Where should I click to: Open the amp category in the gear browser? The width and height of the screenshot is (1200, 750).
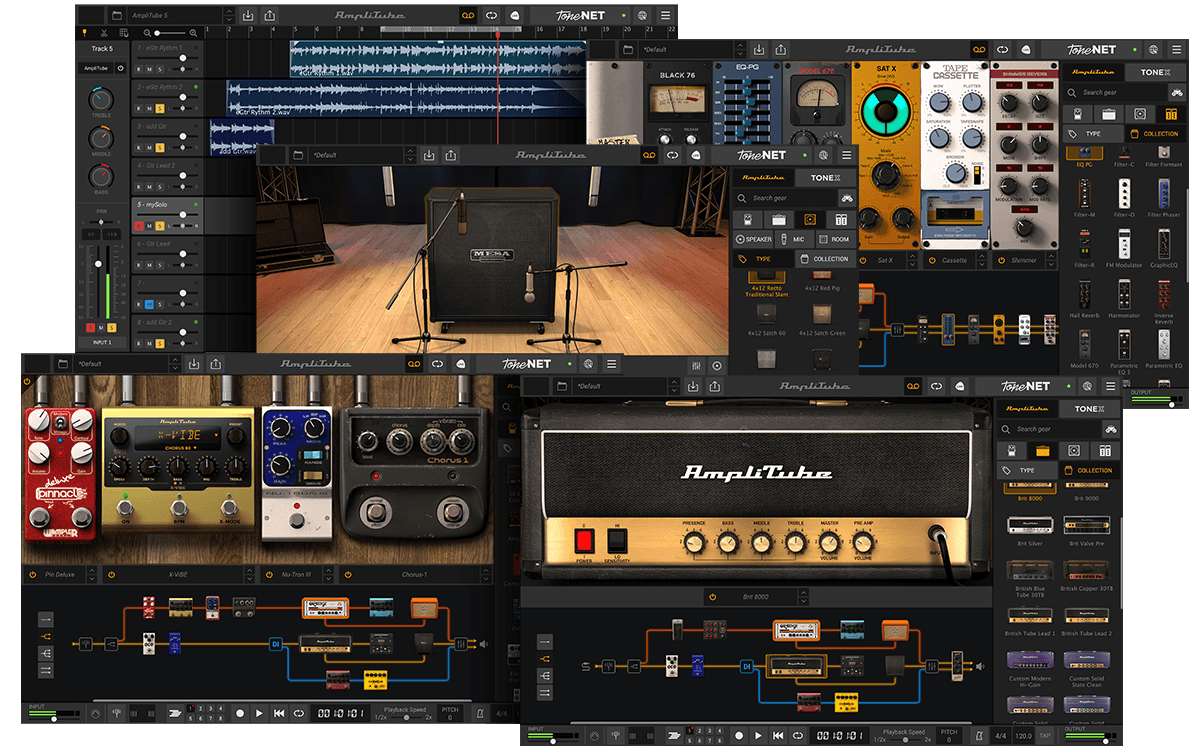1043,450
